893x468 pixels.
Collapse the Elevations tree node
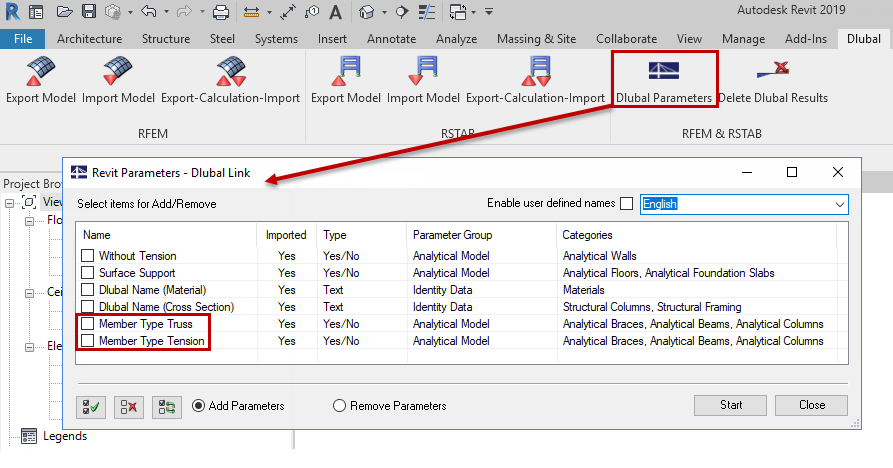[29, 347]
